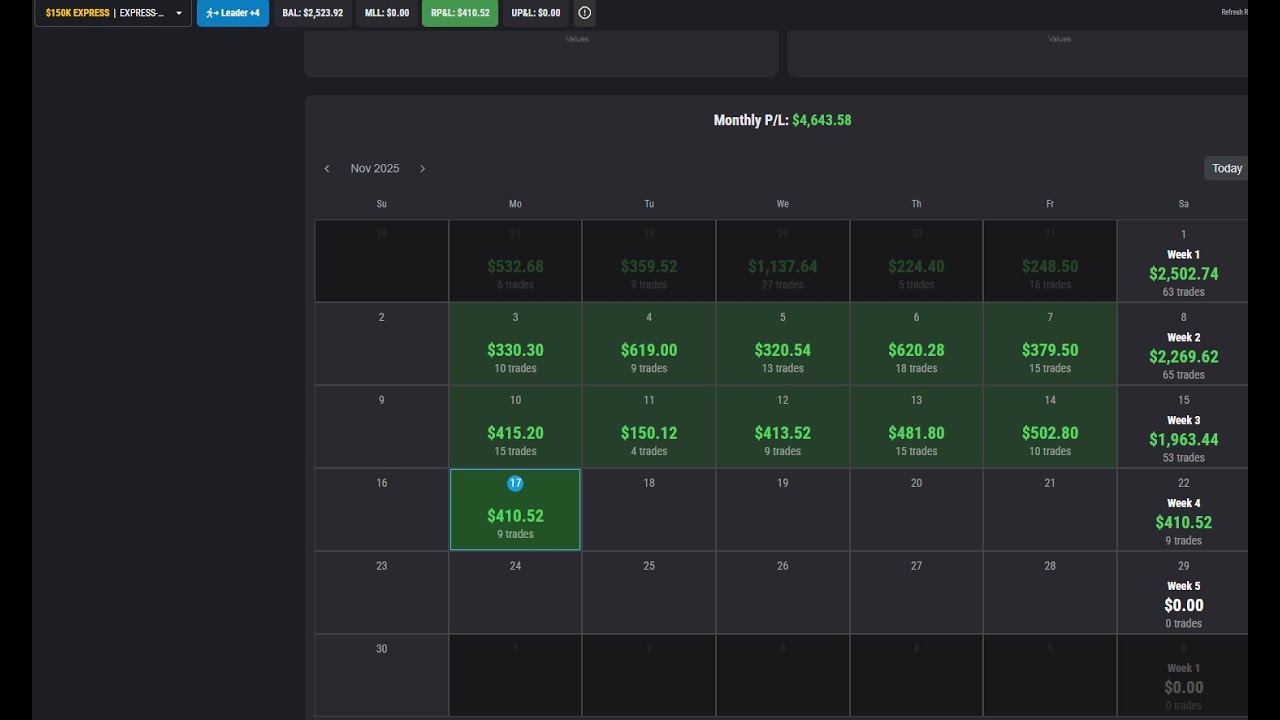Select Nov 11 cell with $150.12
This screenshot has width=1280, height=720.
[649, 427]
